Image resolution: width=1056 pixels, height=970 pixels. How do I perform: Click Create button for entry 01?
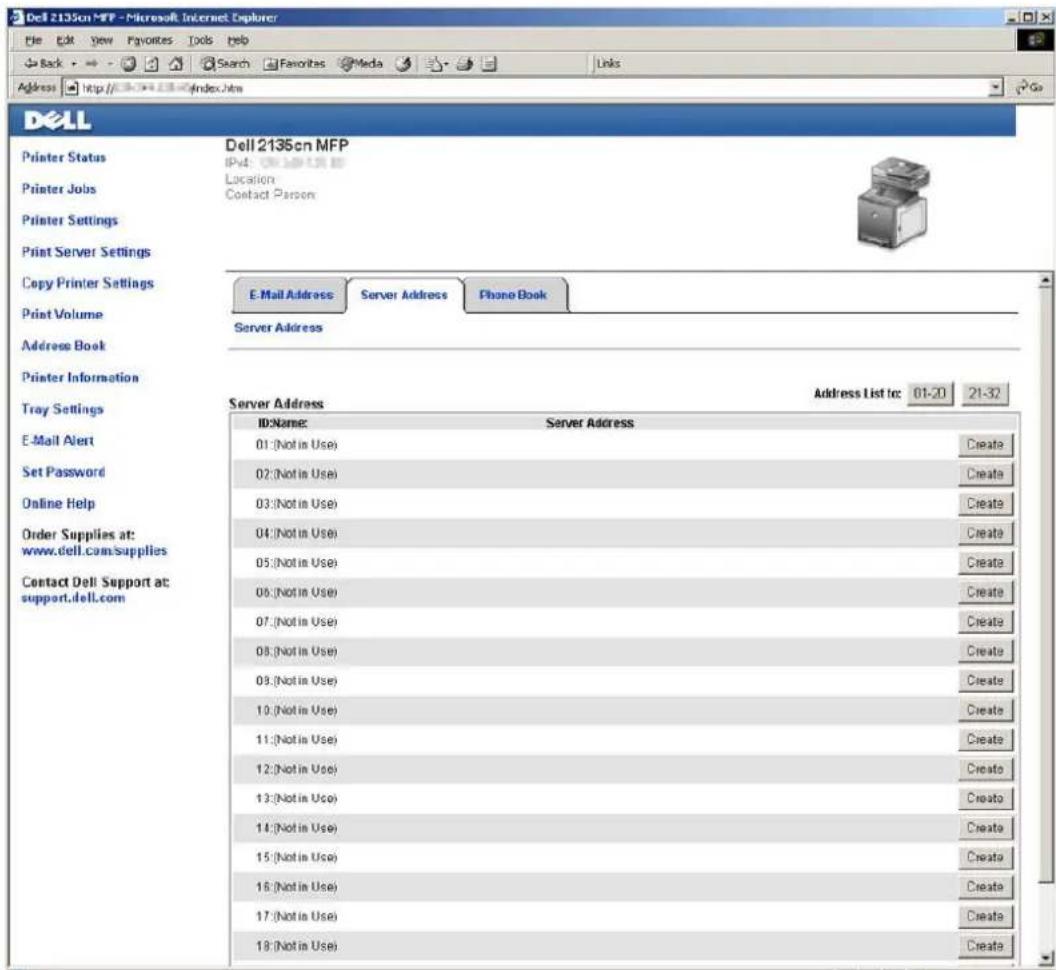pos(985,445)
